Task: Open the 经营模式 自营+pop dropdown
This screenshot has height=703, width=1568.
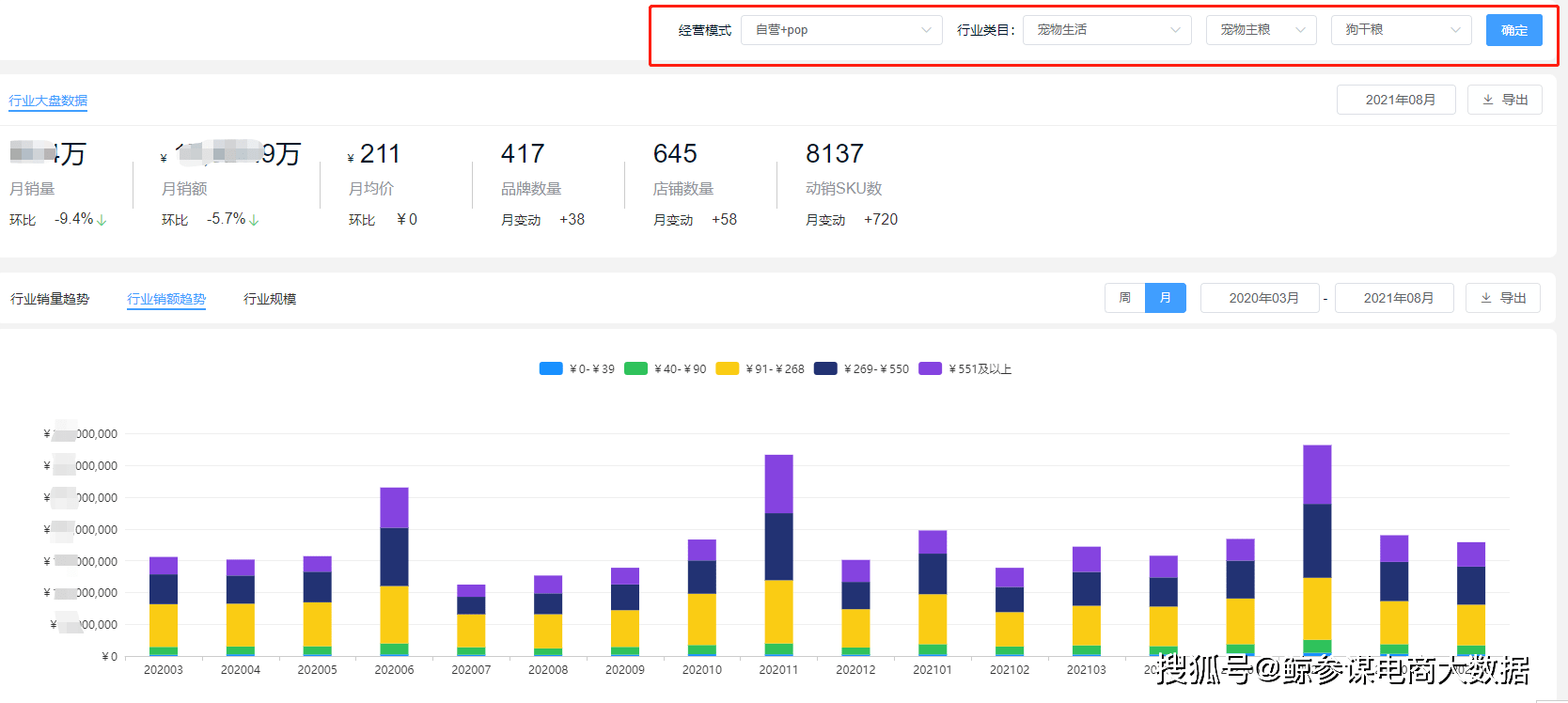Action: [841, 30]
